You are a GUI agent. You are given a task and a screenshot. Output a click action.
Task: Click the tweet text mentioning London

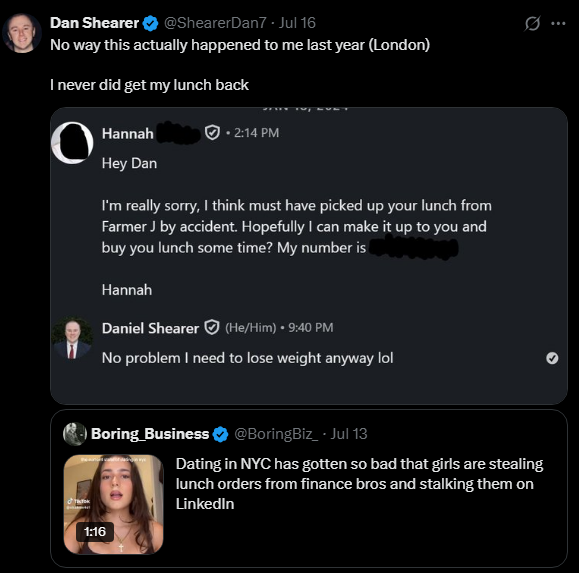[240, 45]
